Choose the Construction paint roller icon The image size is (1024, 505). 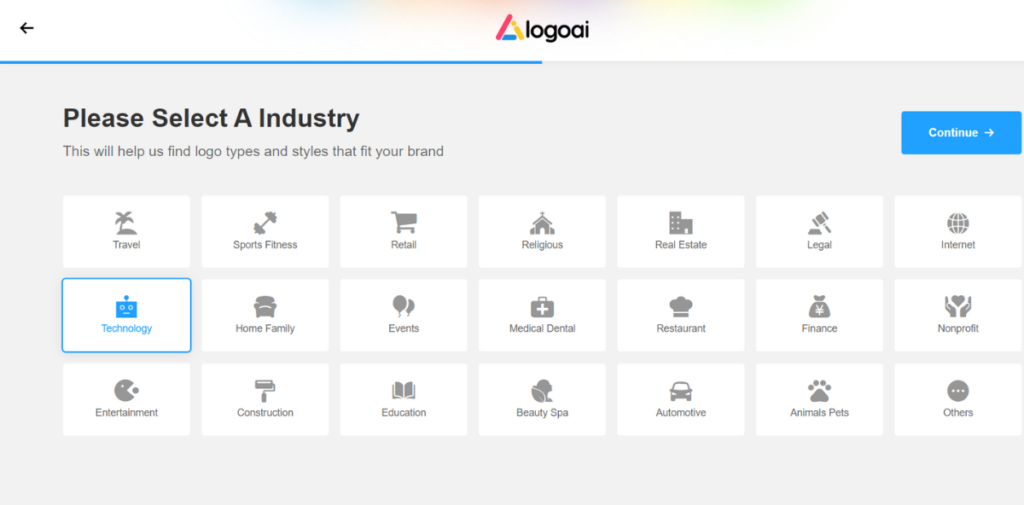[x=264, y=391]
